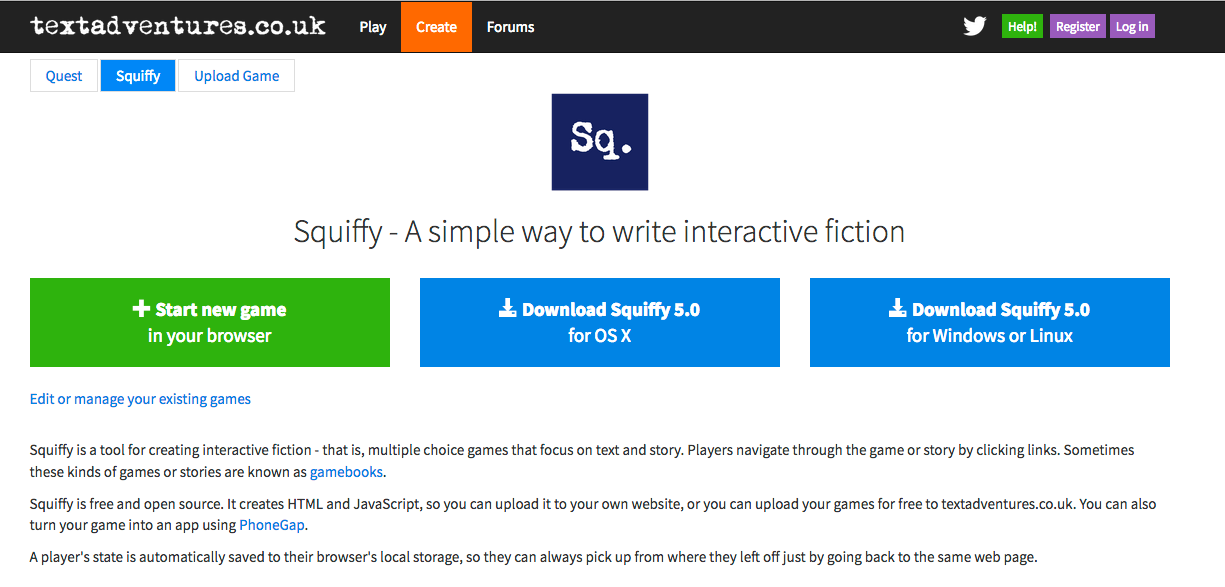
Task: Switch to the Quest tab
Action: pyautogui.click(x=64, y=76)
